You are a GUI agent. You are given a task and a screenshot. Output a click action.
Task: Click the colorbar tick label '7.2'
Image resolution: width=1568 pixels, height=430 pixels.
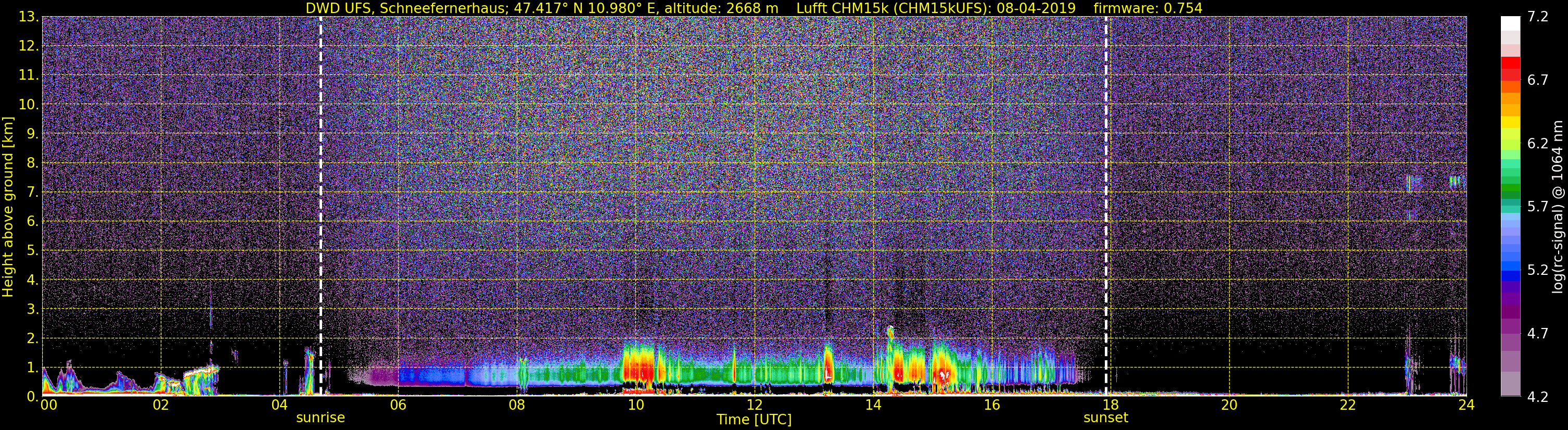click(x=1538, y=17)
